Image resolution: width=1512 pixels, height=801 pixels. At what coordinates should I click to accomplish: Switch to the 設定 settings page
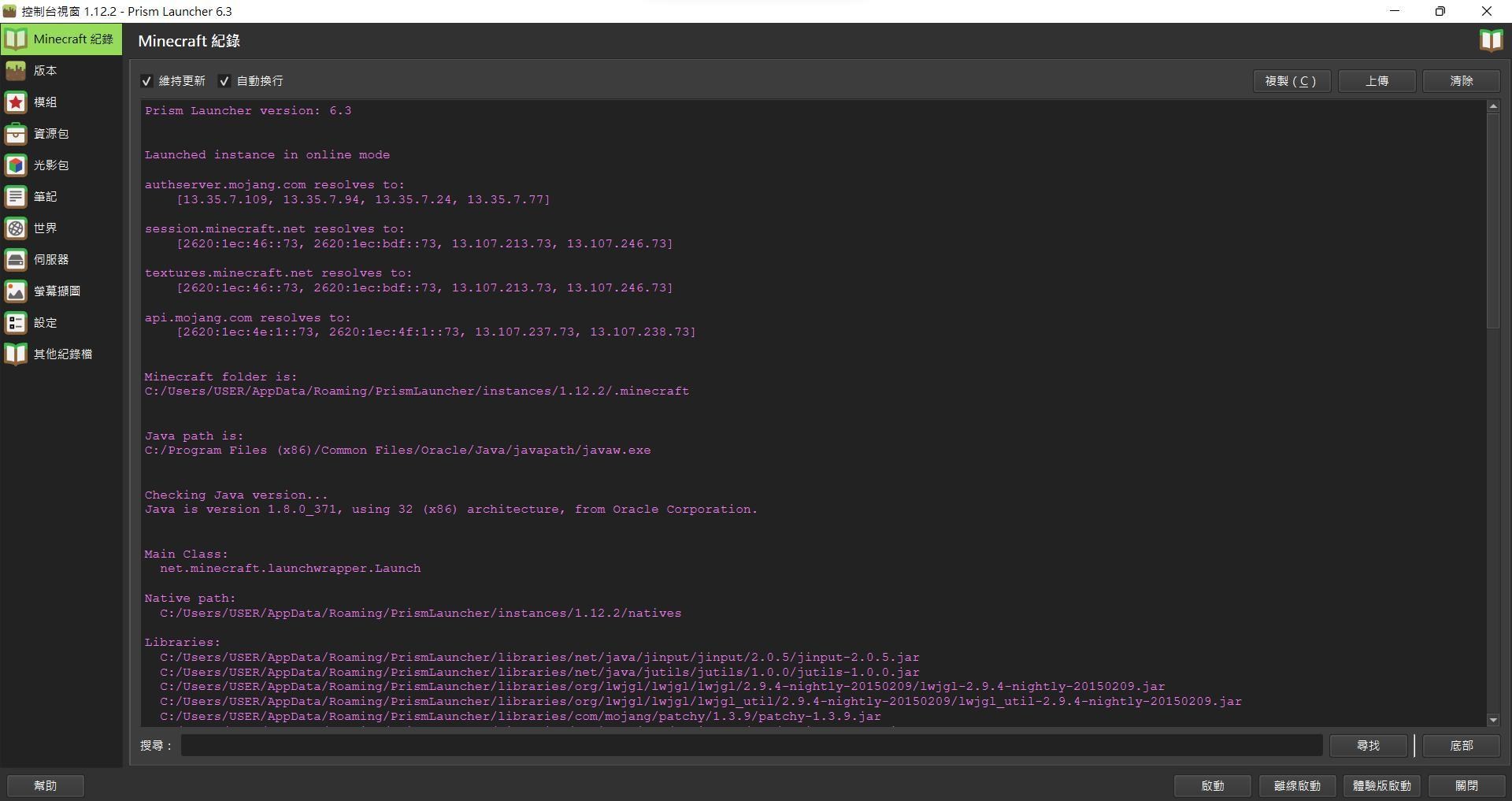46,323
